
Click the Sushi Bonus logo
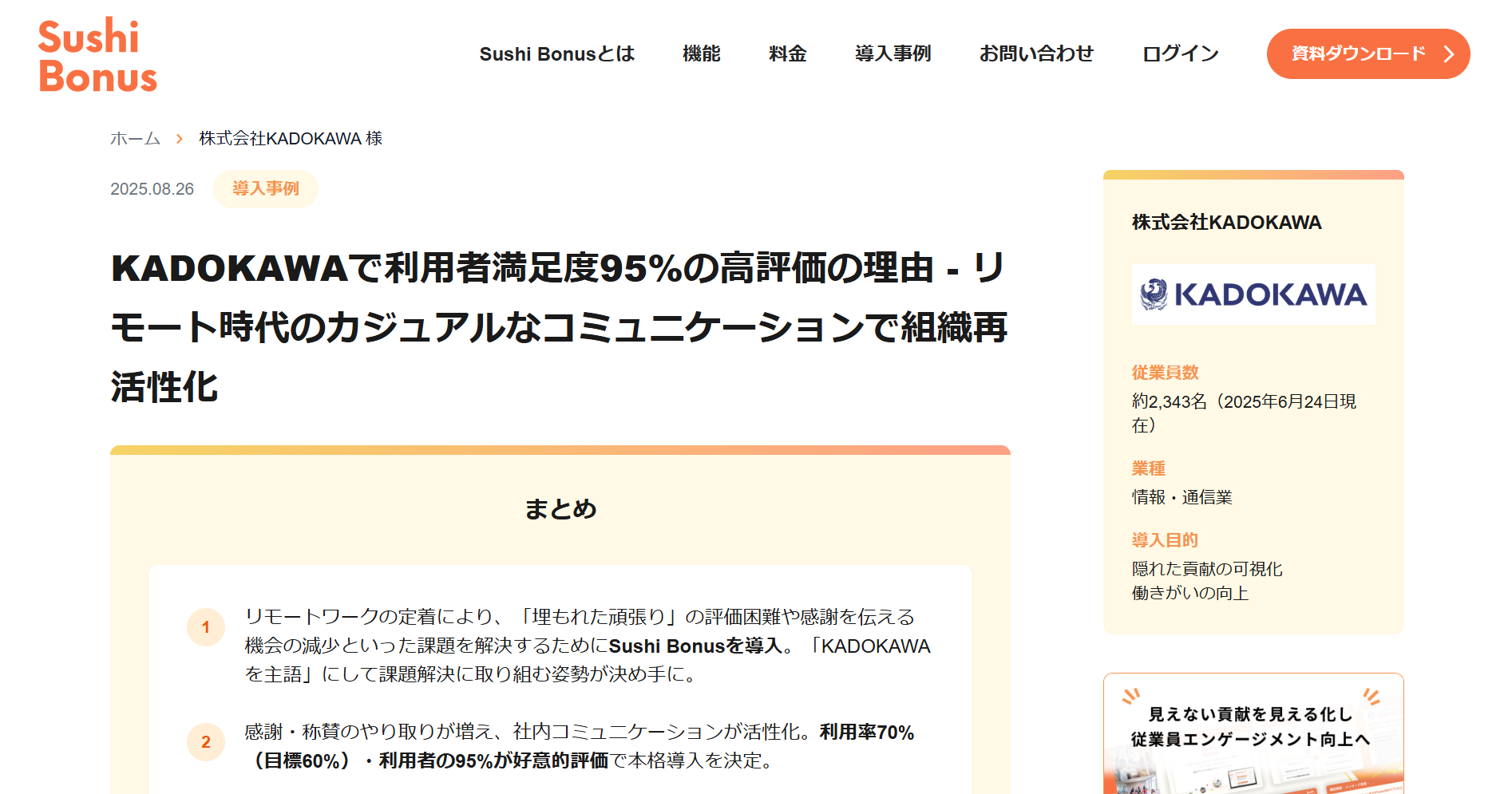click(97, 56)
